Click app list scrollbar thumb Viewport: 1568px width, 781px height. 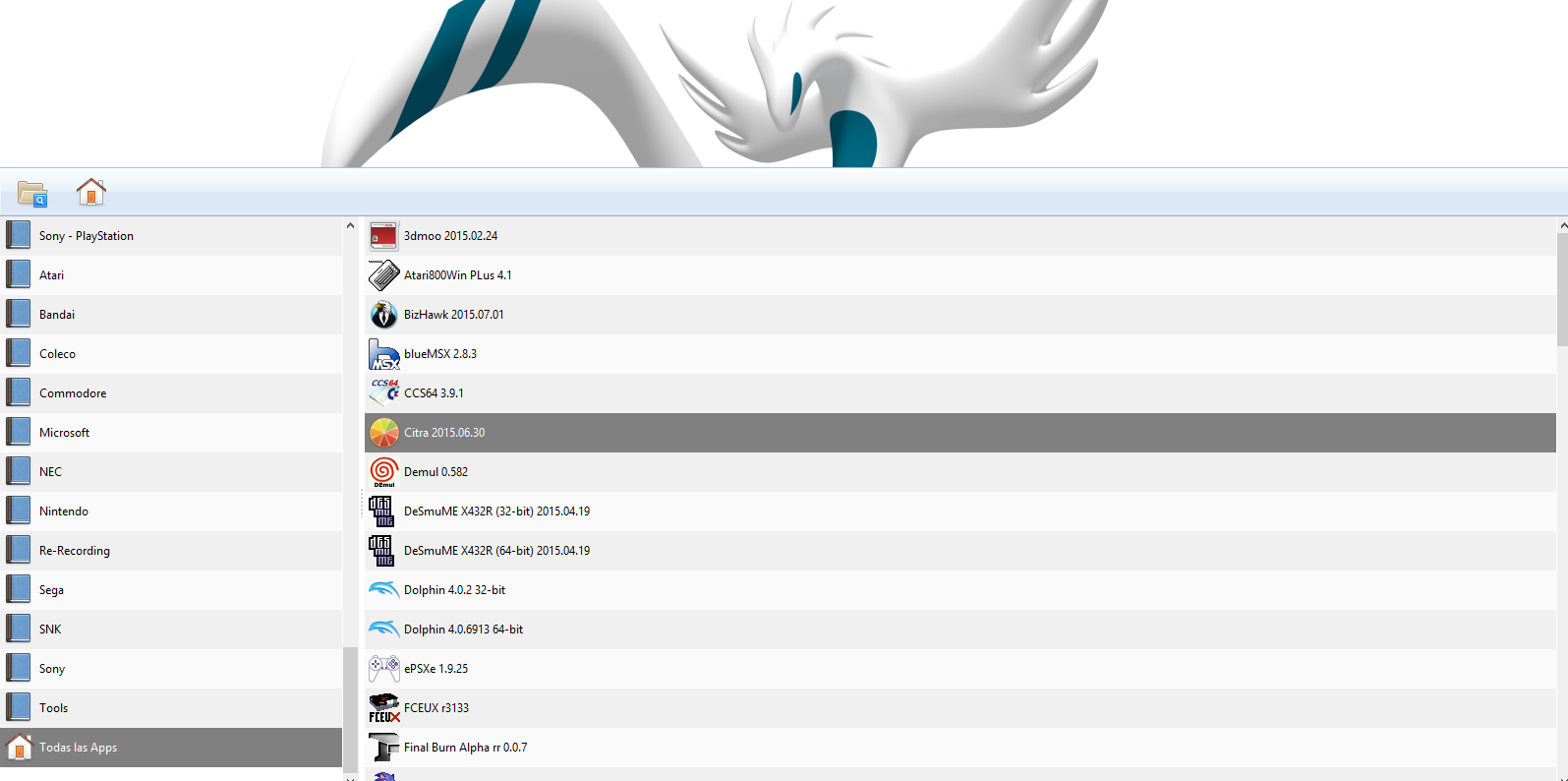pos(1562,290)
